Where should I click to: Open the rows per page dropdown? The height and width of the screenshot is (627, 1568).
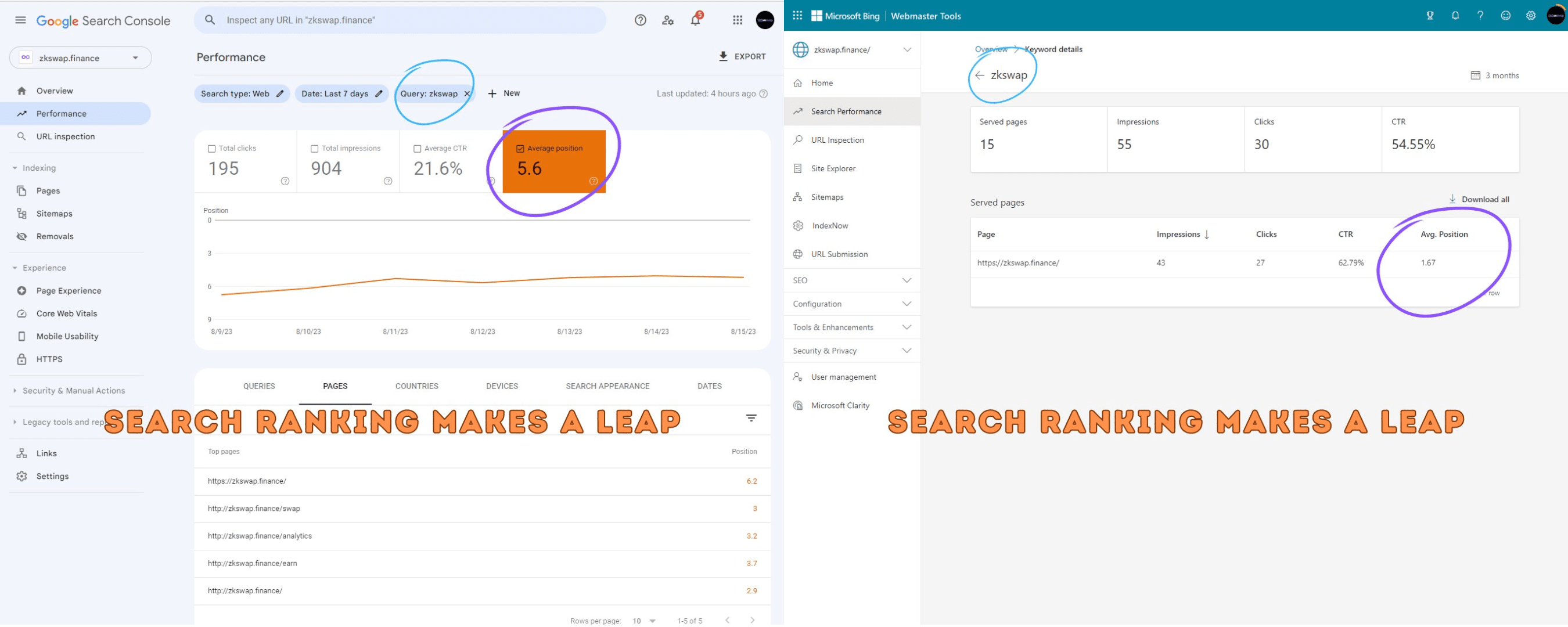(x=644, y=621)
